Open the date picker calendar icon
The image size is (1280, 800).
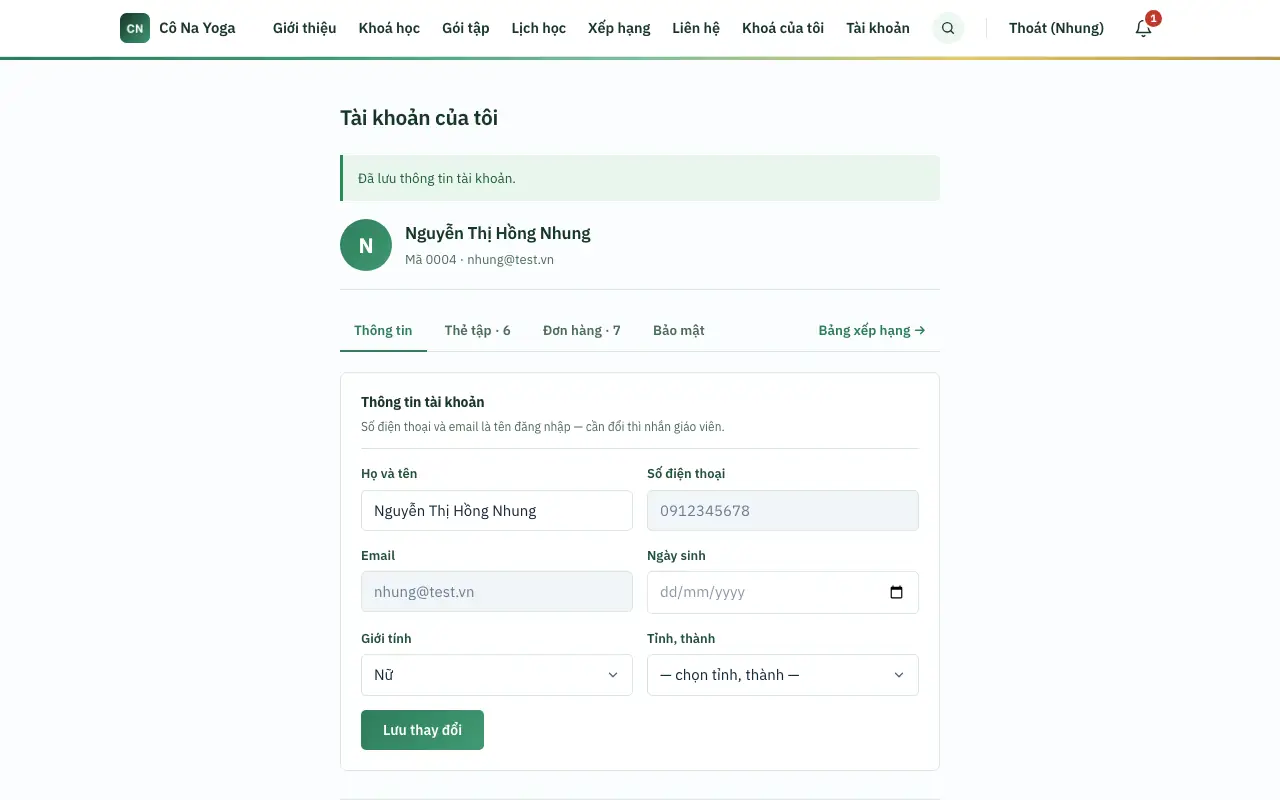pos(896,592)
